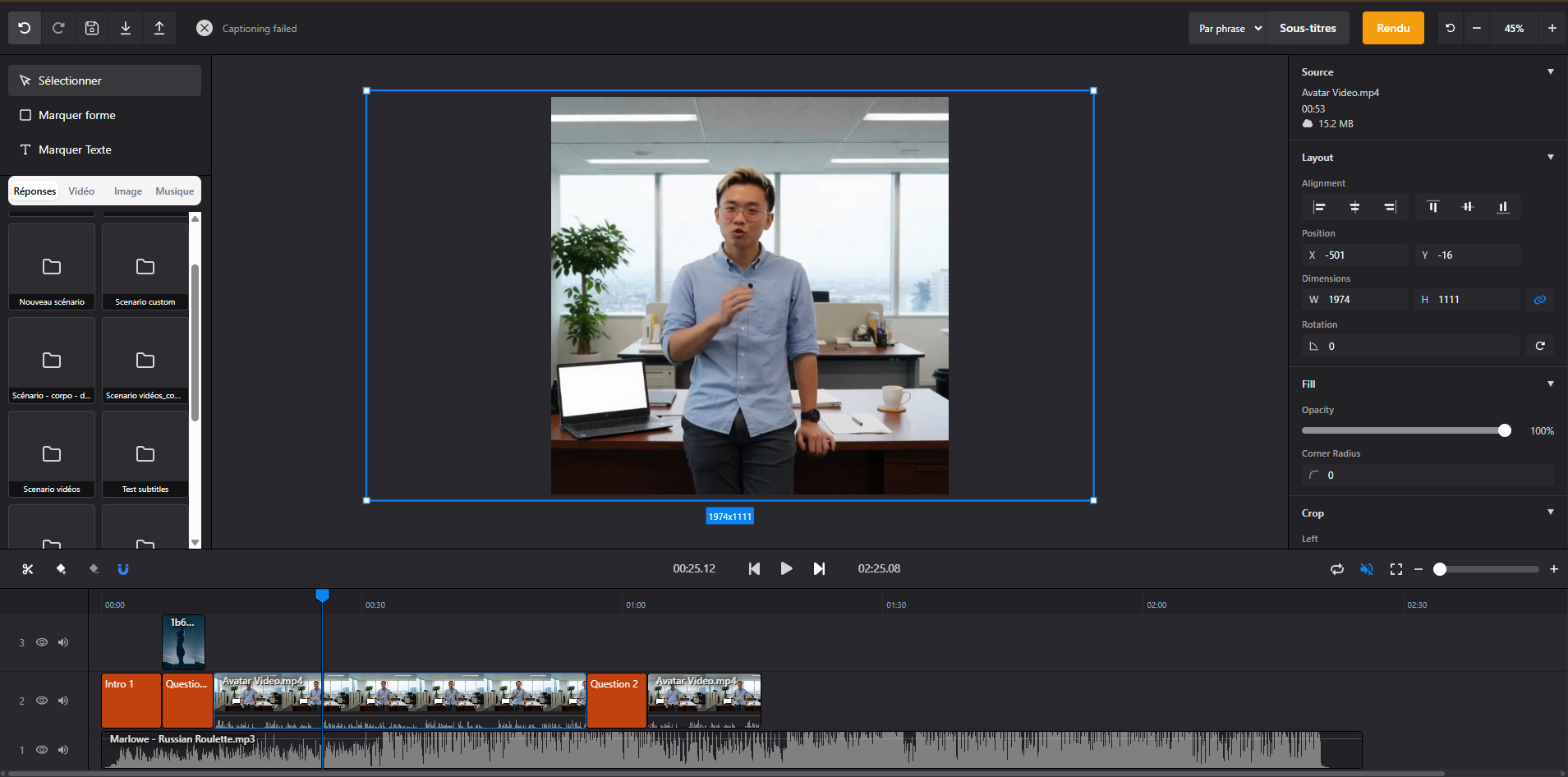The height and width of the screenshot is (777, 1568).
Task: Click the download arrow icon
Action: pyautogui.click(x=126, y=28)
